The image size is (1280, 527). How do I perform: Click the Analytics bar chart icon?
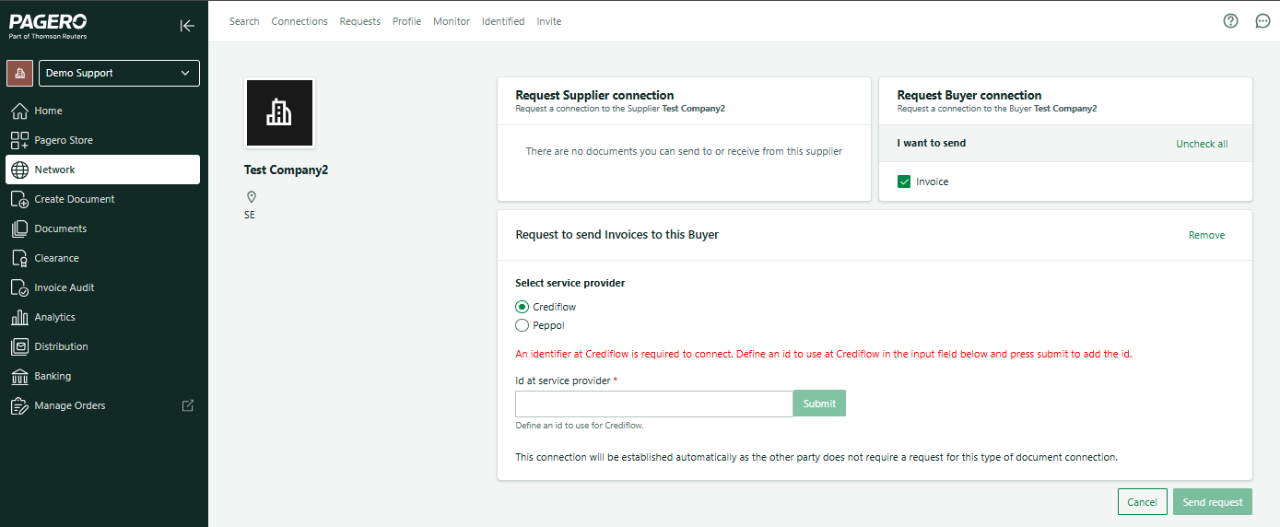[x=19, y=317]
